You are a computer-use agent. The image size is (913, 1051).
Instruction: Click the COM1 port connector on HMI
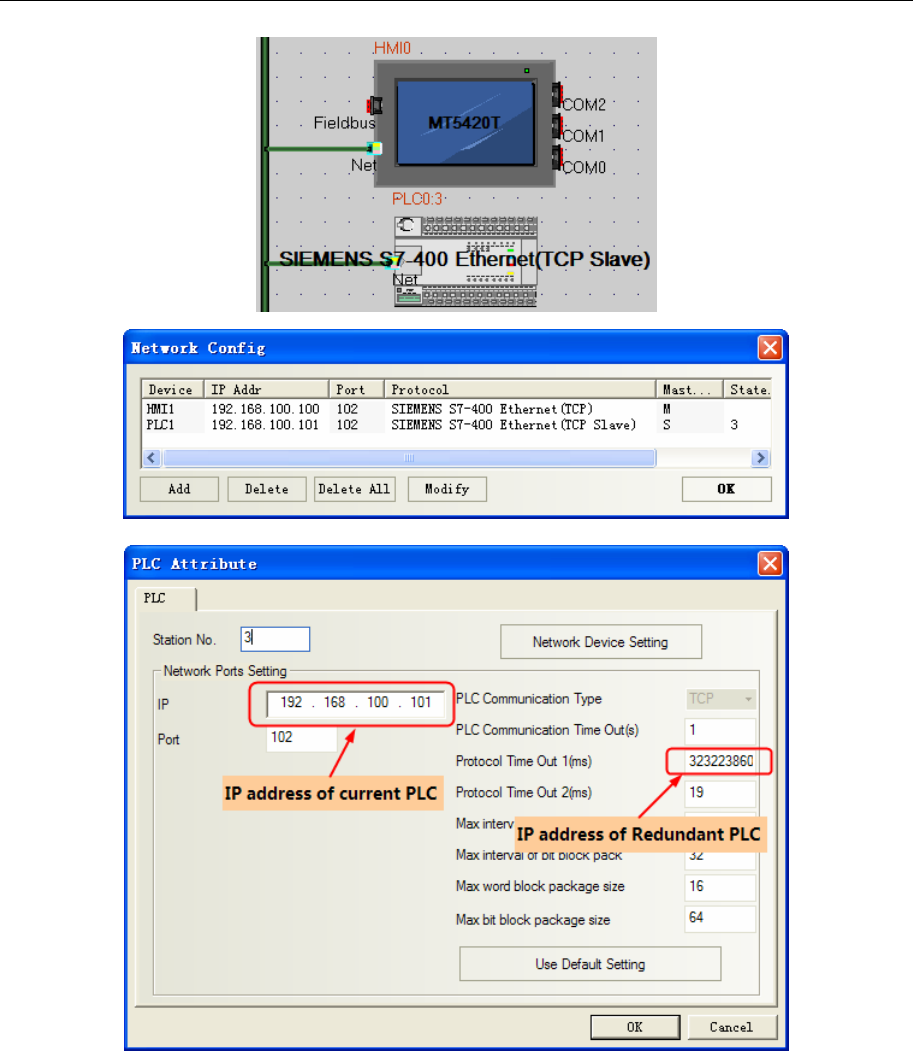click(557, 127)
